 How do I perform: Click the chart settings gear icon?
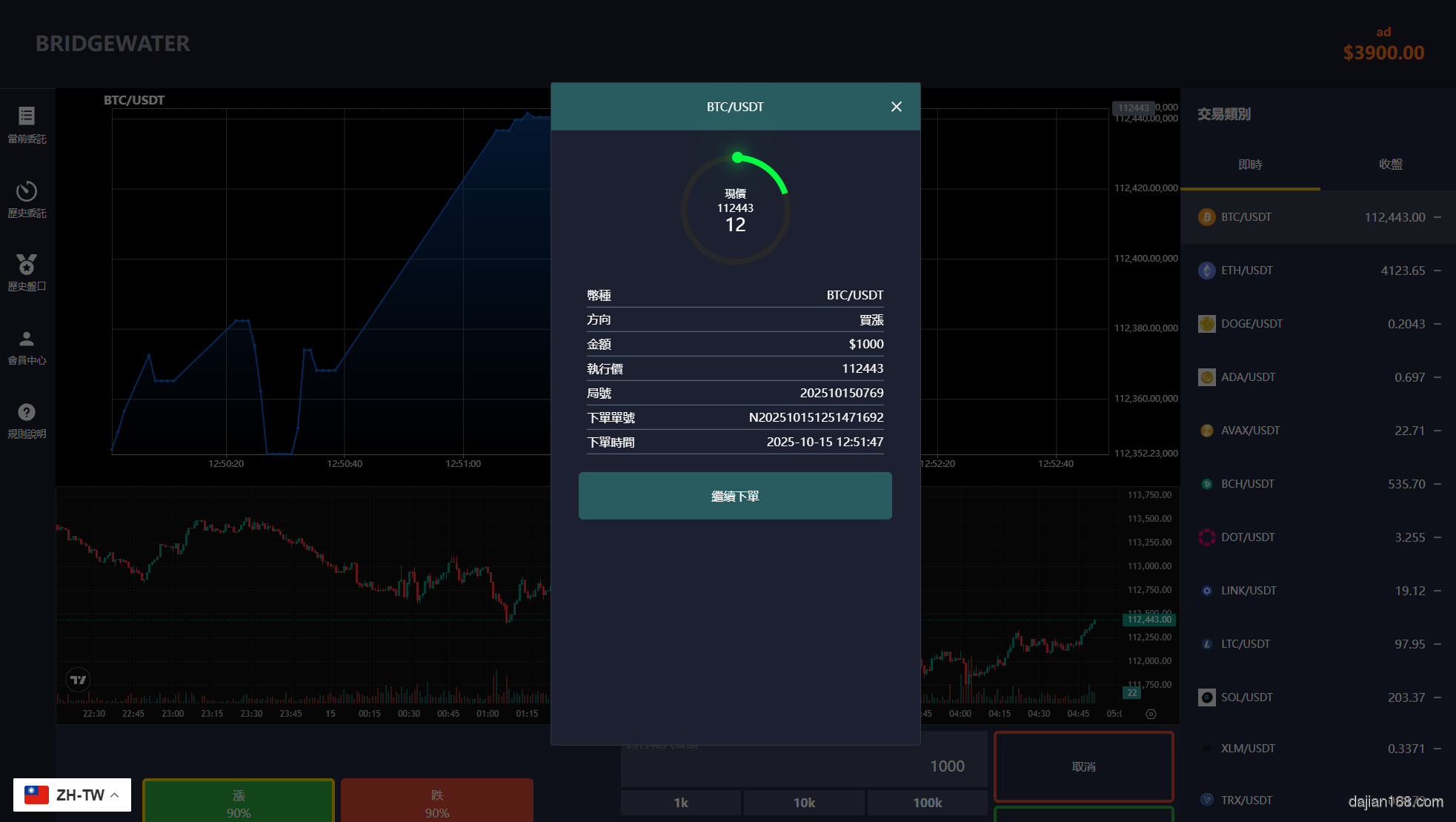click(1151, 714)
